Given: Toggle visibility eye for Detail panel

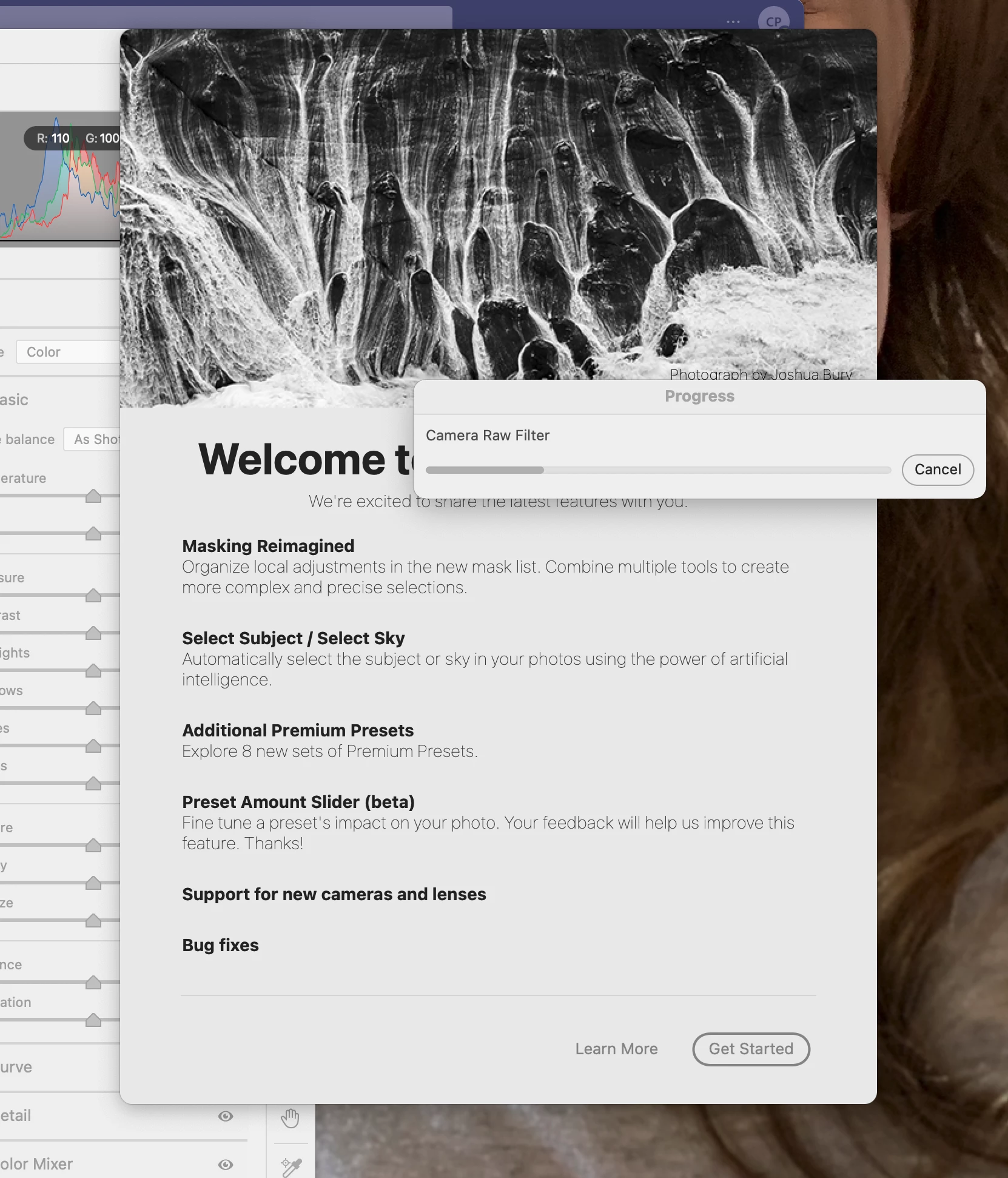Looking at the screenshot, I should (x=226, y=1116).
